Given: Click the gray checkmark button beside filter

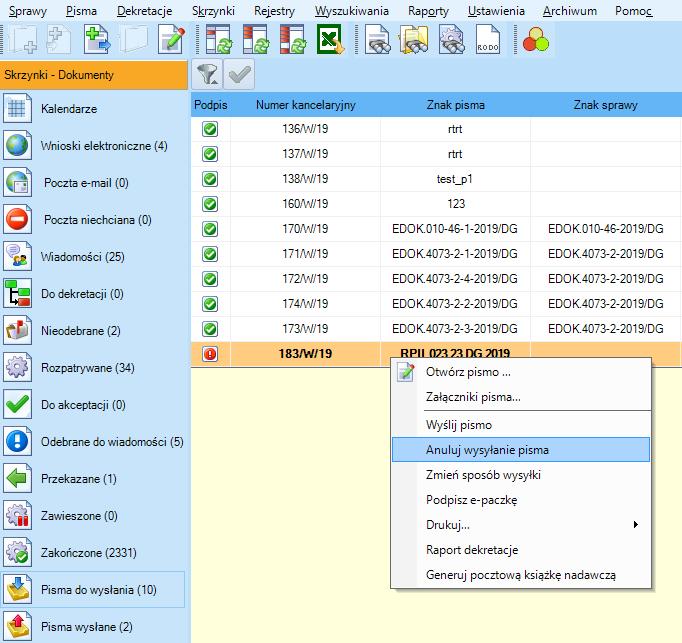Looking at the screenshot, I should tap(239, 75).
